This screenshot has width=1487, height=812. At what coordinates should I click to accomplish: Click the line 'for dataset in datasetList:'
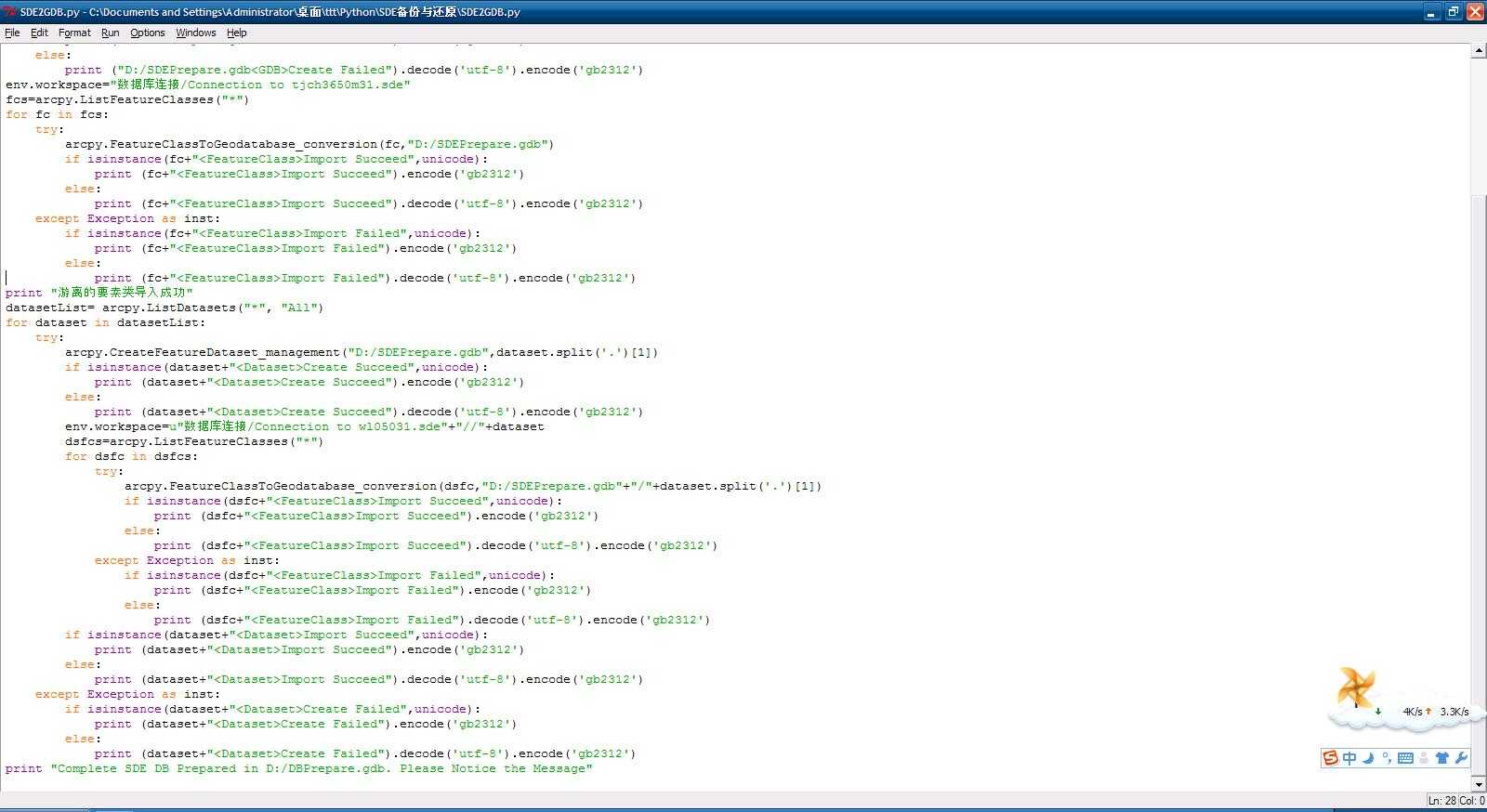click(x=105, y=322)
